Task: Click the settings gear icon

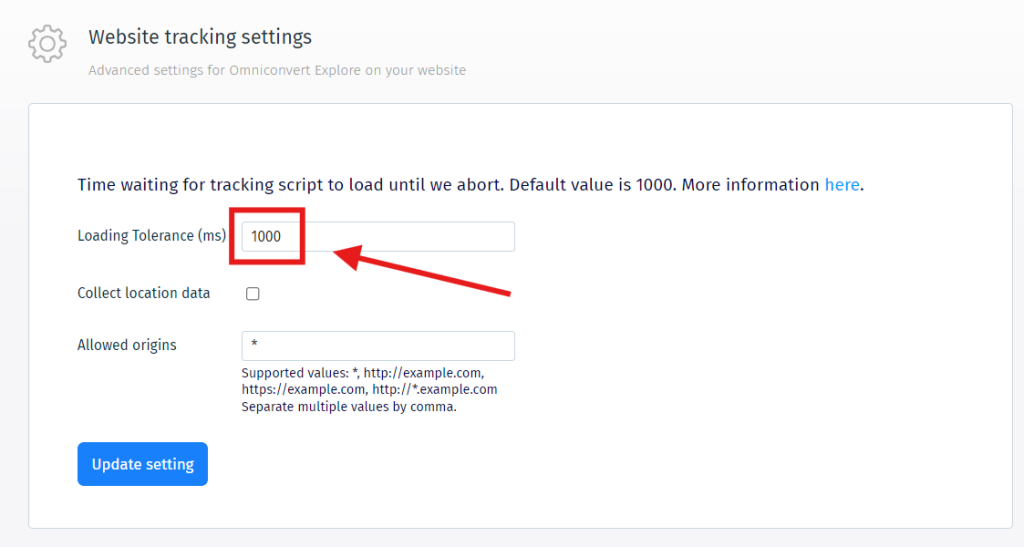Action: 47,44
